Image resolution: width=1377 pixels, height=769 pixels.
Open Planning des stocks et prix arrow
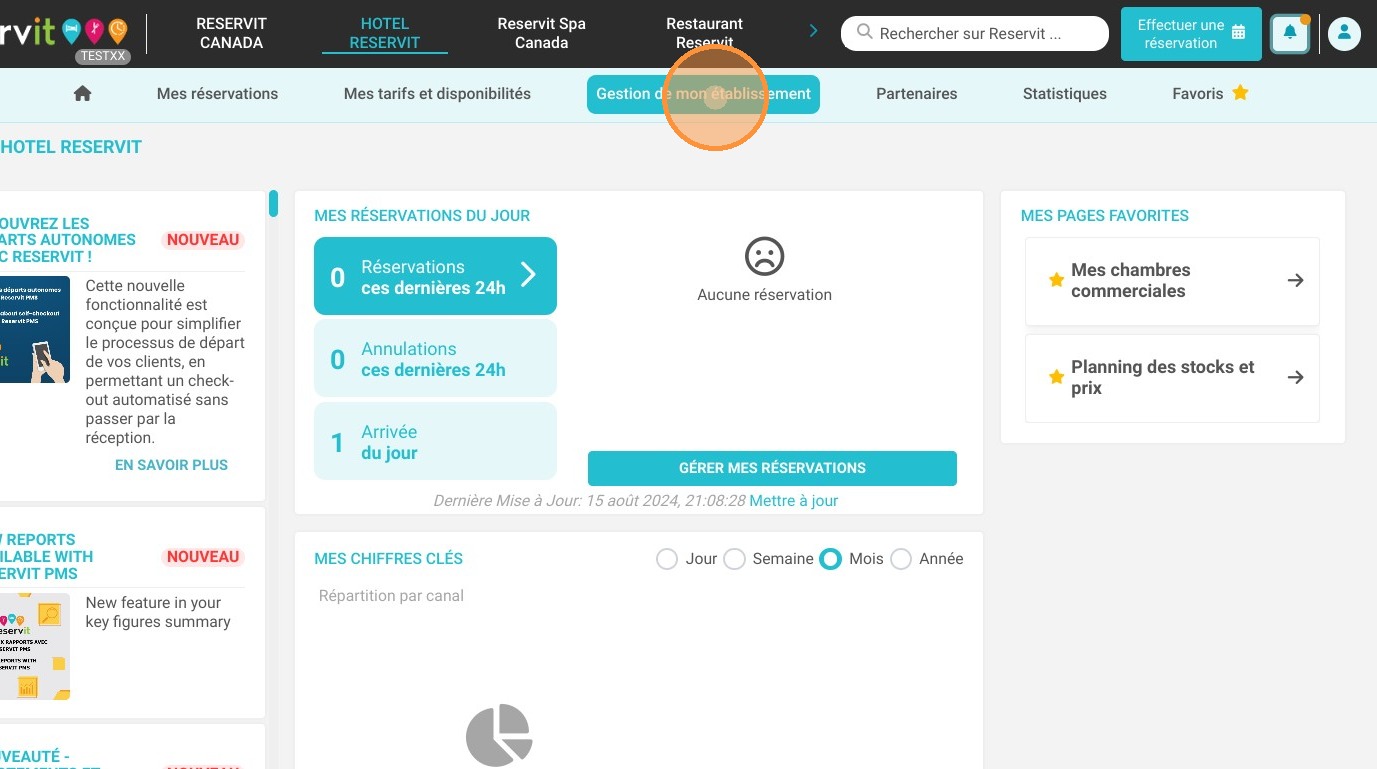click(1295, 377)
